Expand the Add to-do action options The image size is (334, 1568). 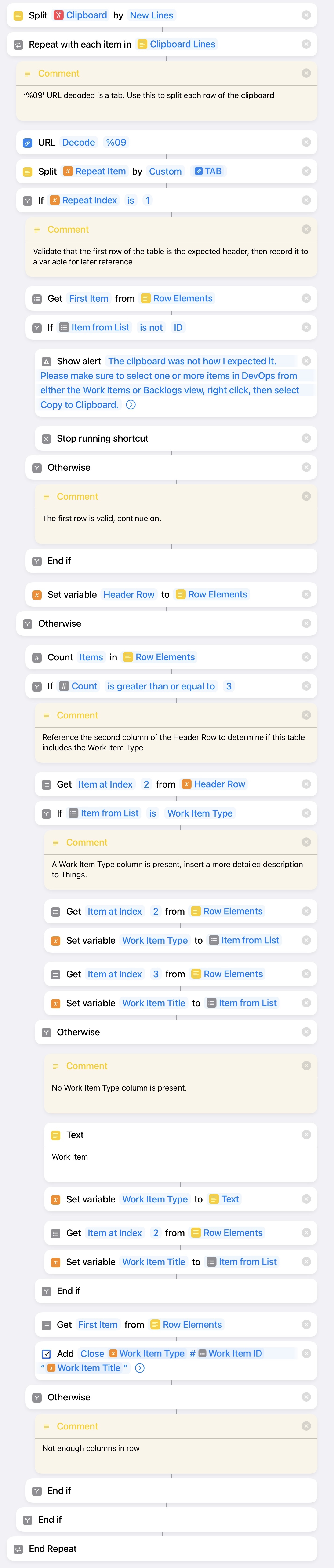(x=140, y=1368)
